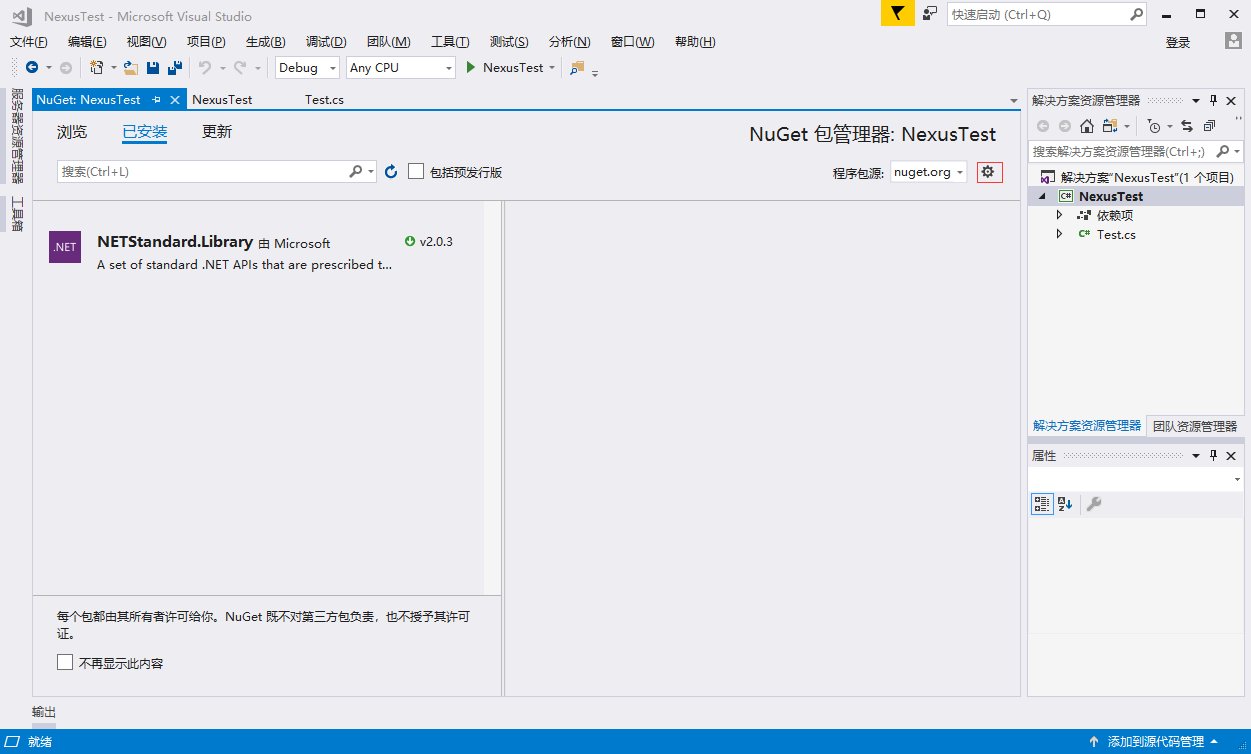Open the 调试(D) menu
The height and width of the screenshot is (754, 1251).
(x=326, y=41)
